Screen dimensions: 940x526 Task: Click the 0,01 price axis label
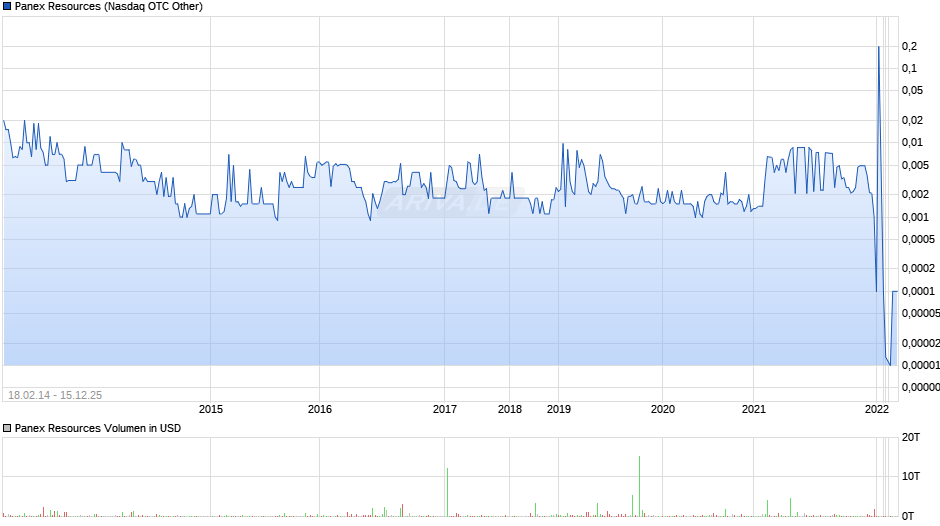click(912, 142)
